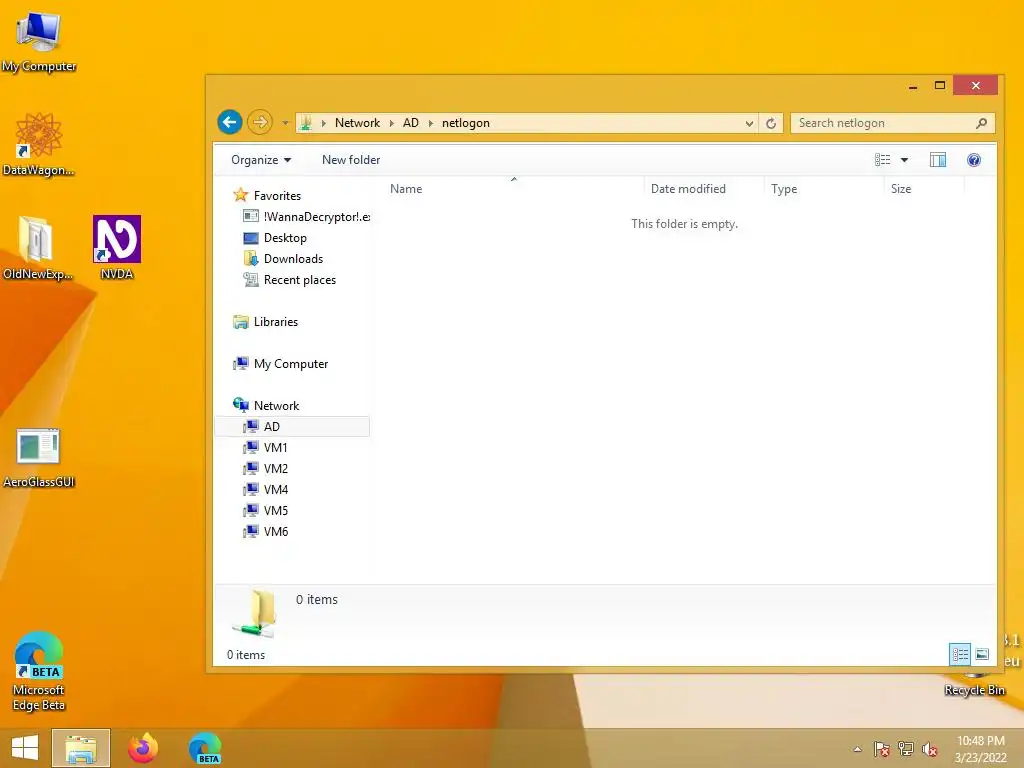Select AeroGlassGUI desktop icon
This screenshot has height=768, width=1024.
tap(39, 458)
